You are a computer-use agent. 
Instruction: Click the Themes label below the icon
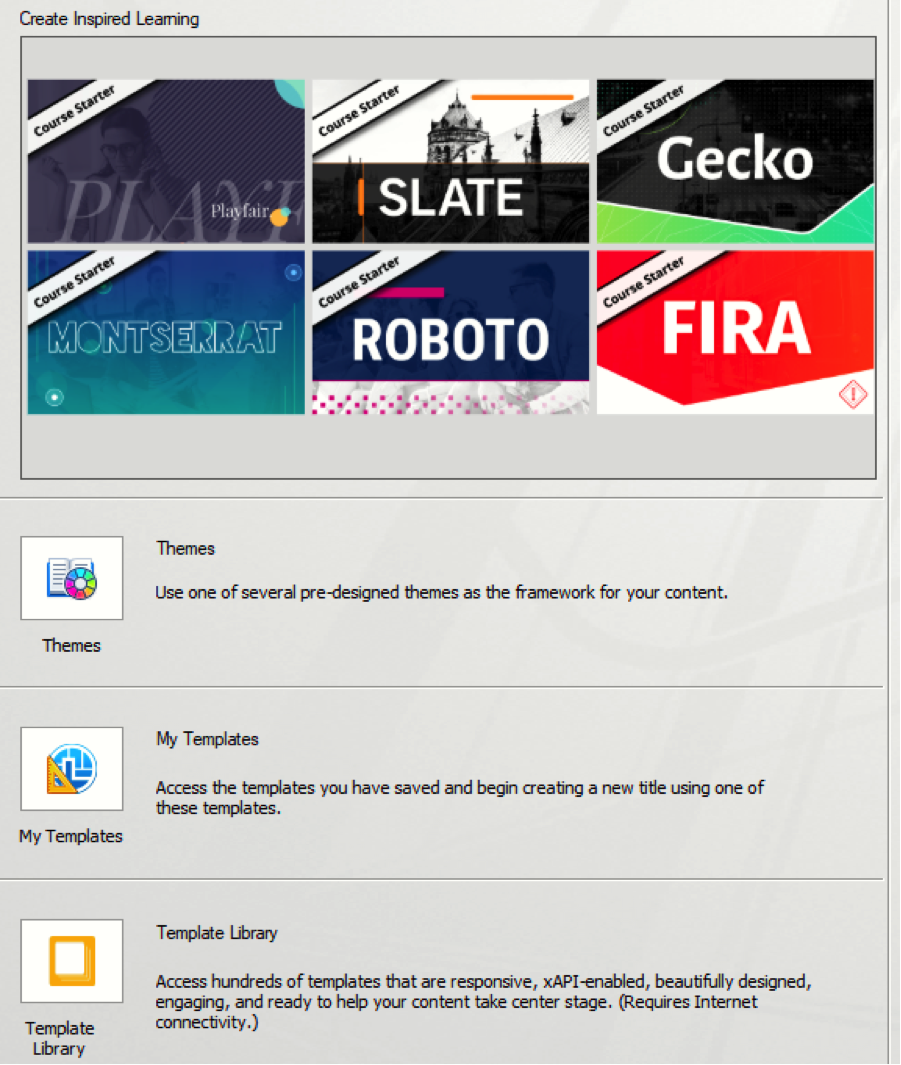point(71,645)
